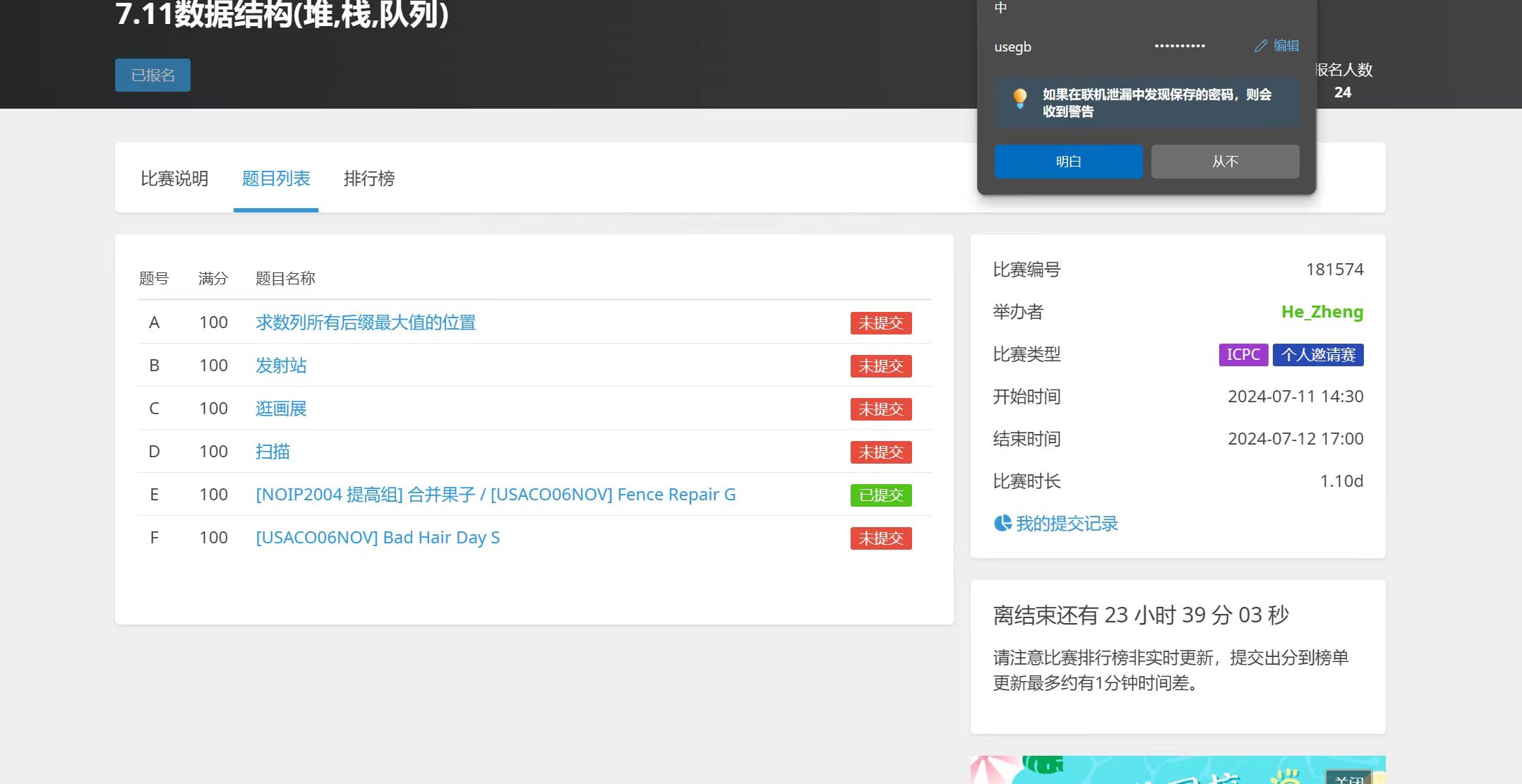
Task: Click the pie chart icon beside 我的提交记录
Action: 1002,524
